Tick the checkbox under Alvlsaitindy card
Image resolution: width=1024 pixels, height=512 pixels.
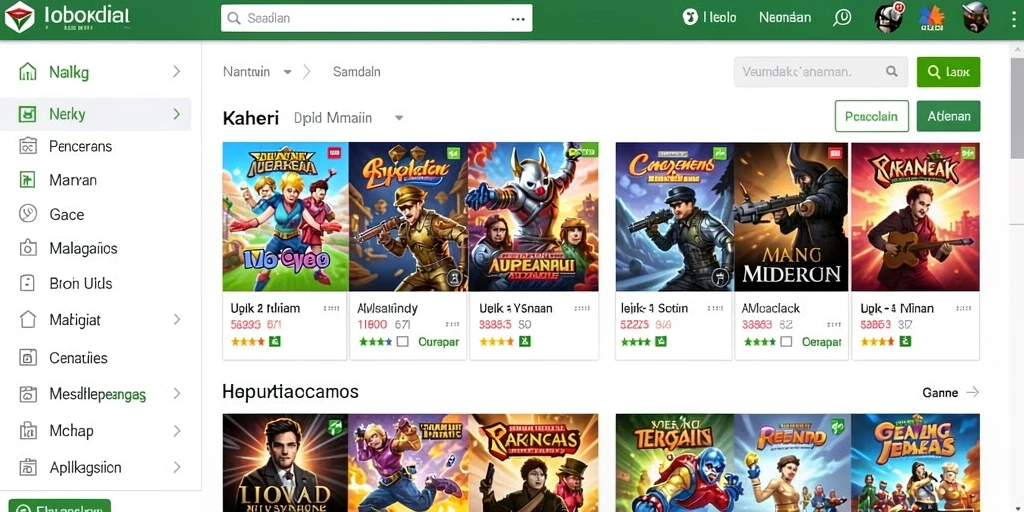click(x=403, y=342)
